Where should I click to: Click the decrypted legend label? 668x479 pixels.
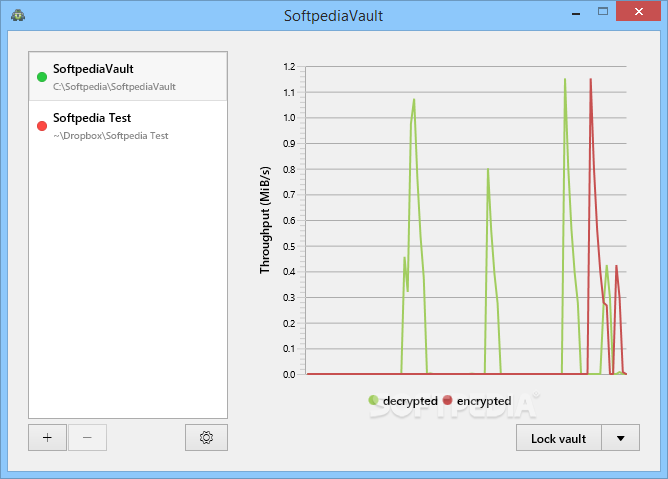pyautogui.click(x=410, y=401)
